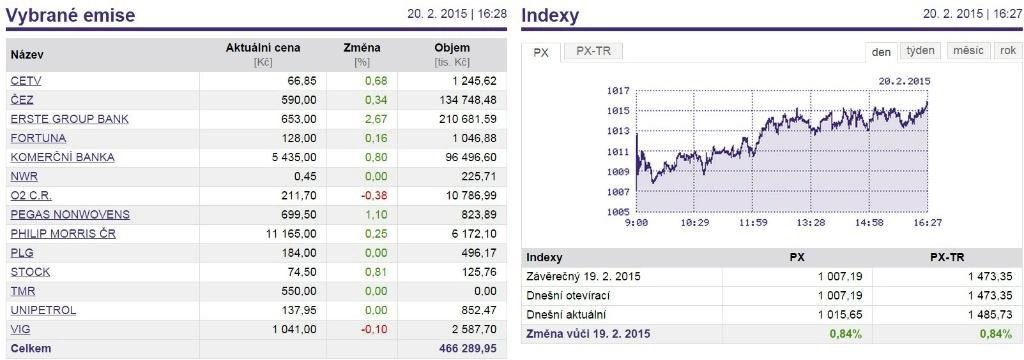Select the PX index tab

tap(541, 52)
